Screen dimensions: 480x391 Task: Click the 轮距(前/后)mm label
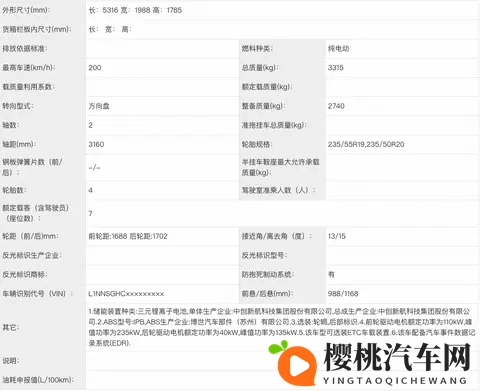30,236
